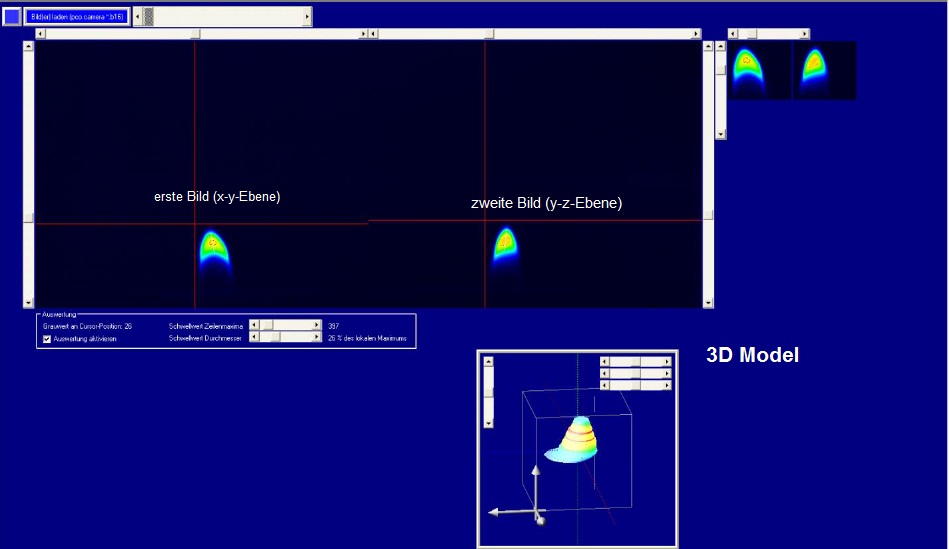949x549 pixels.
Task: Click right arrow of the top toolbar scrollbar
Action: (x=307, y=17)
